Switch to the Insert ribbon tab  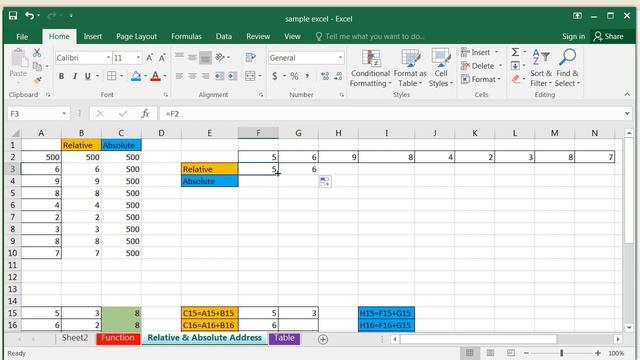[x=93, y=36]
